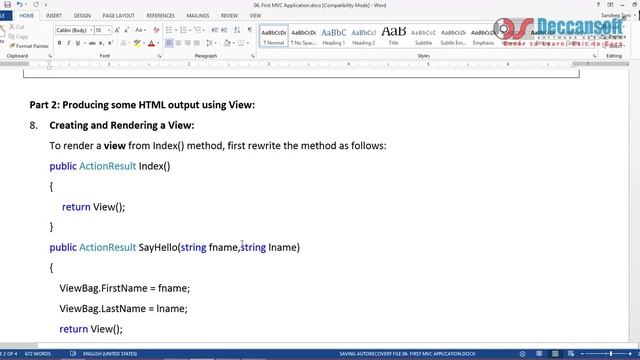640x360 pixels.
Task: Click the Redo icon in quick access toolbar
Action: tap(36, 5)
